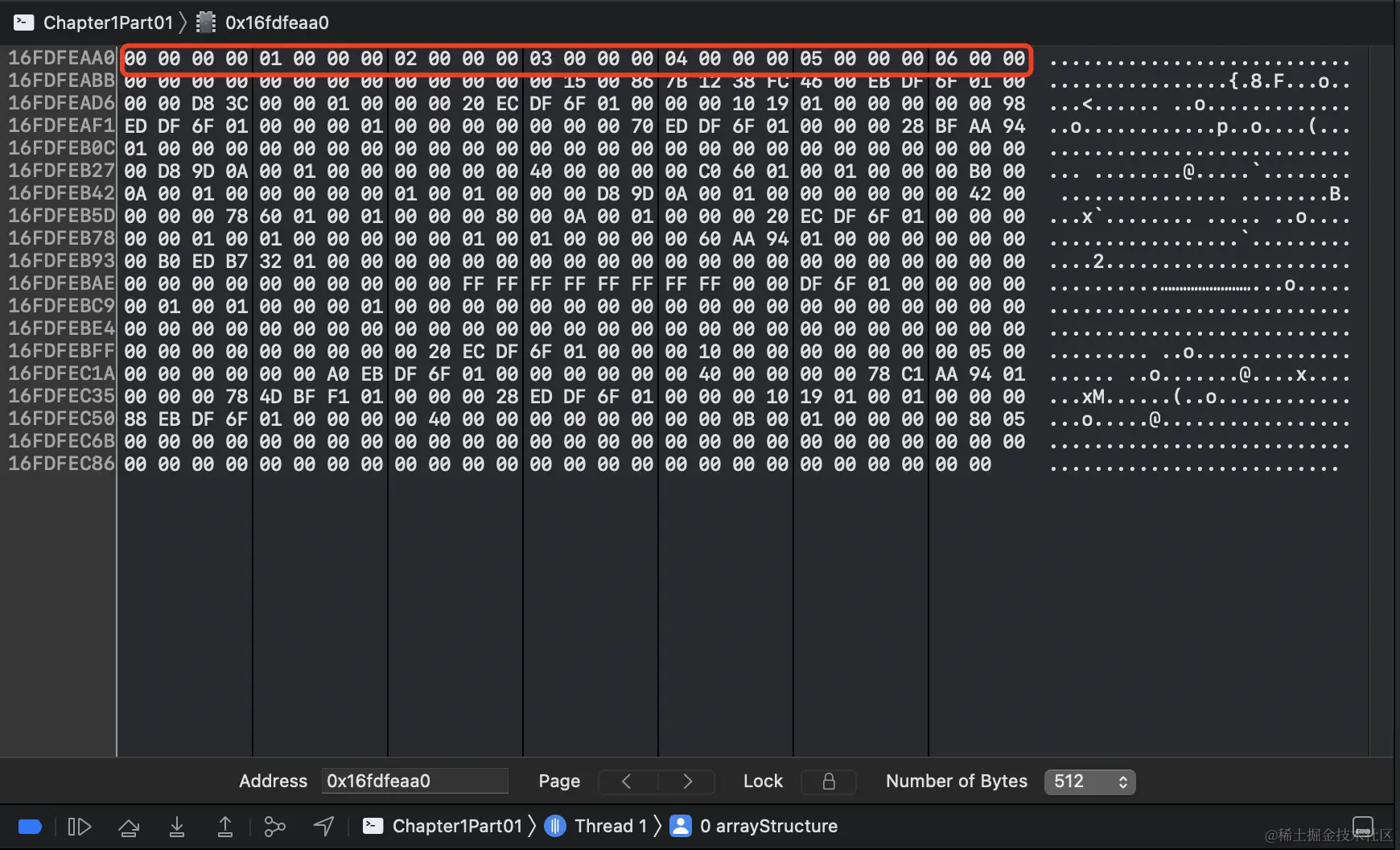The image size is (1400, 850).
Task: Click the Address input field
Action: pyautogui.click(x=414, y=781)
